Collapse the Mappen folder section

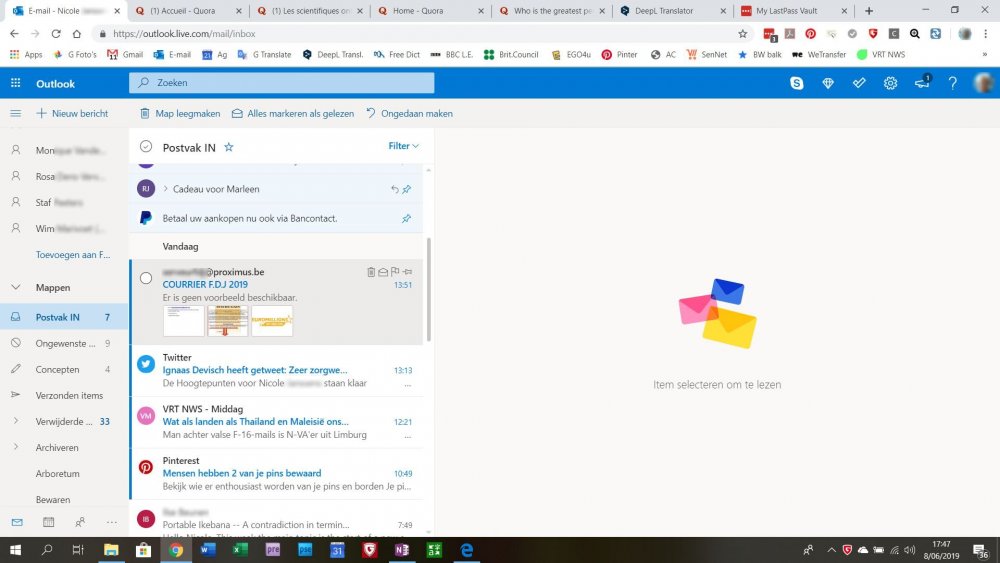point(16,288)
